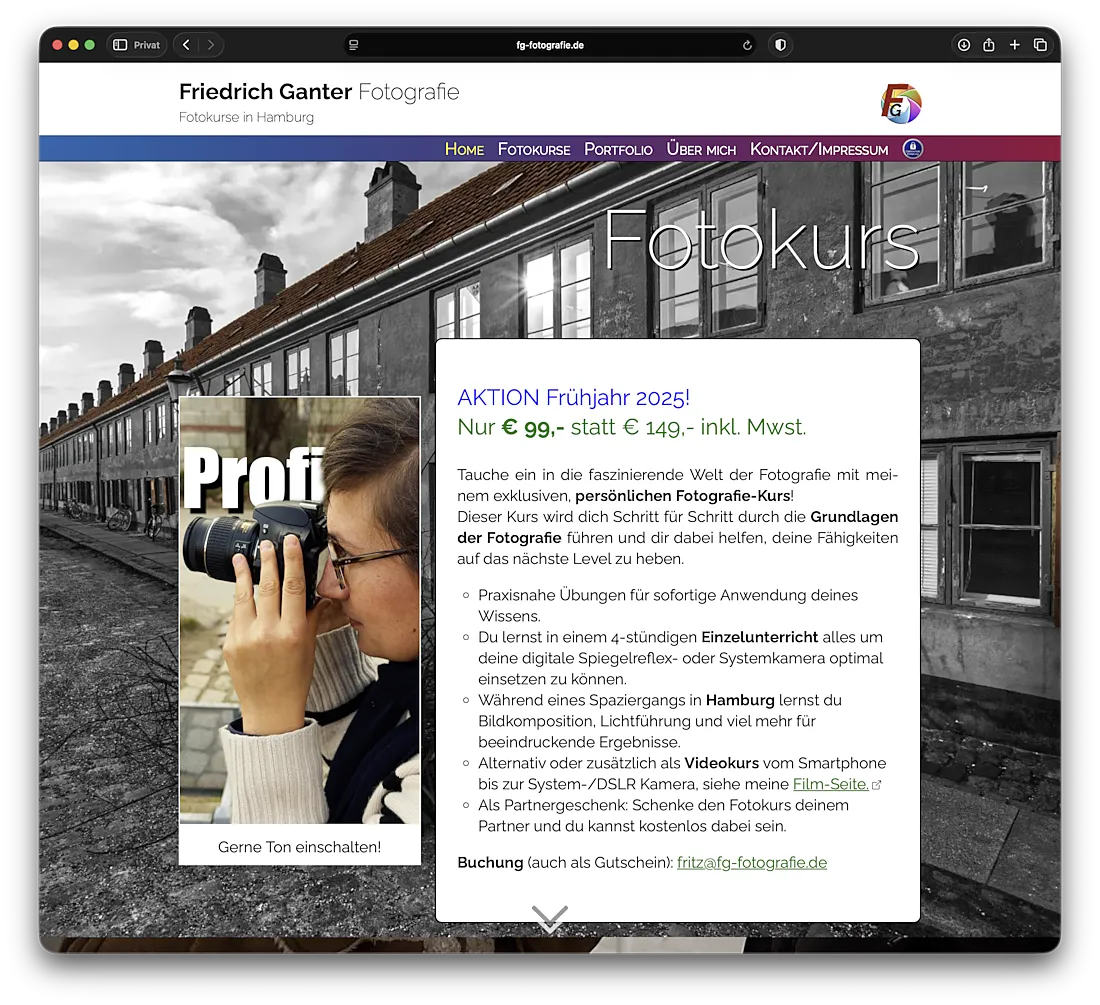Image resolution: width=1100 pixels, height=1005 pixels.
Task: Click the Share icon in Safari's toolbar
Action: point(989,45)
